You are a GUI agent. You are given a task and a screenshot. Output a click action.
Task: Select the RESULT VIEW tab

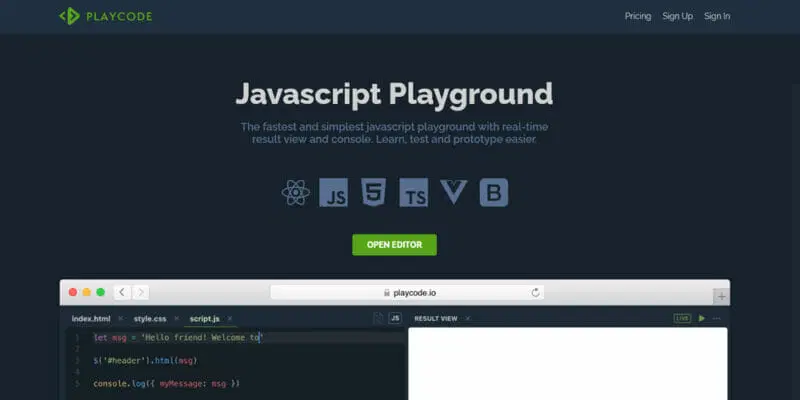436,319
